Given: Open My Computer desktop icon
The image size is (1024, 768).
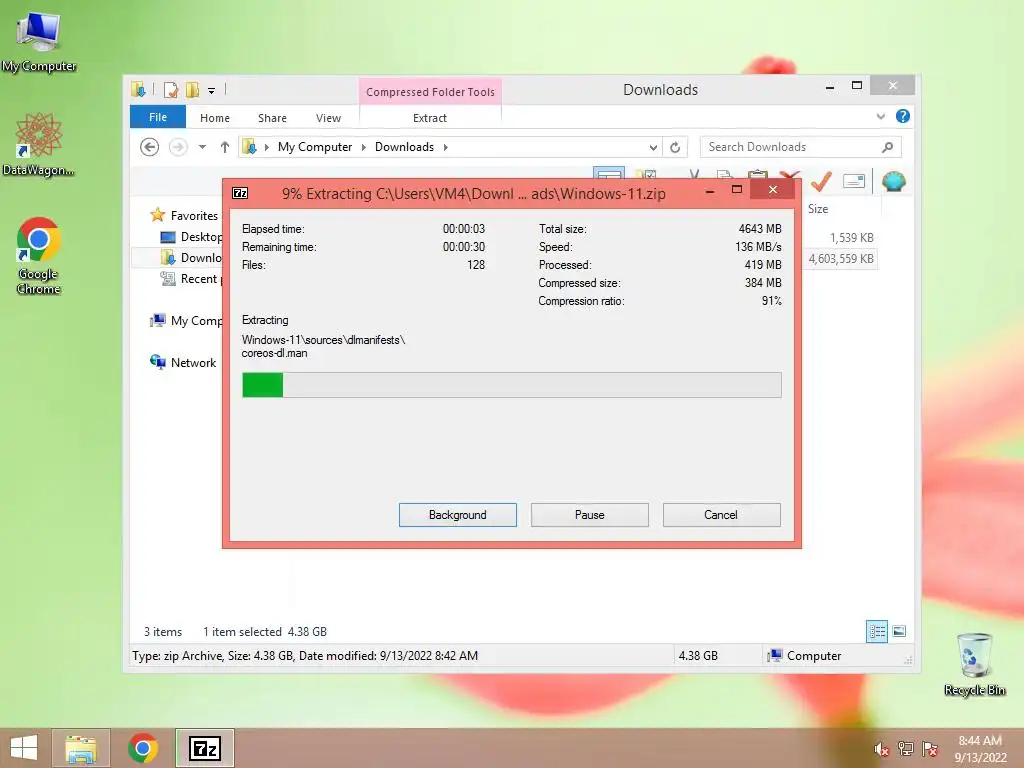Looking at the screenshot, I should (38, 40).
